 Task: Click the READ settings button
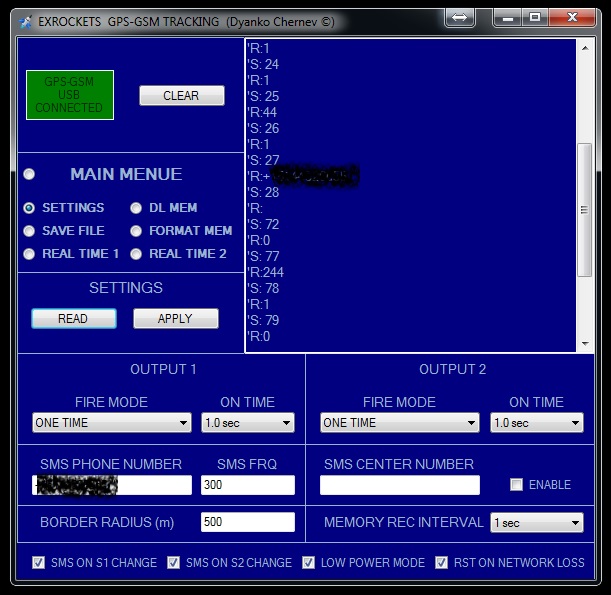[74, 318]
